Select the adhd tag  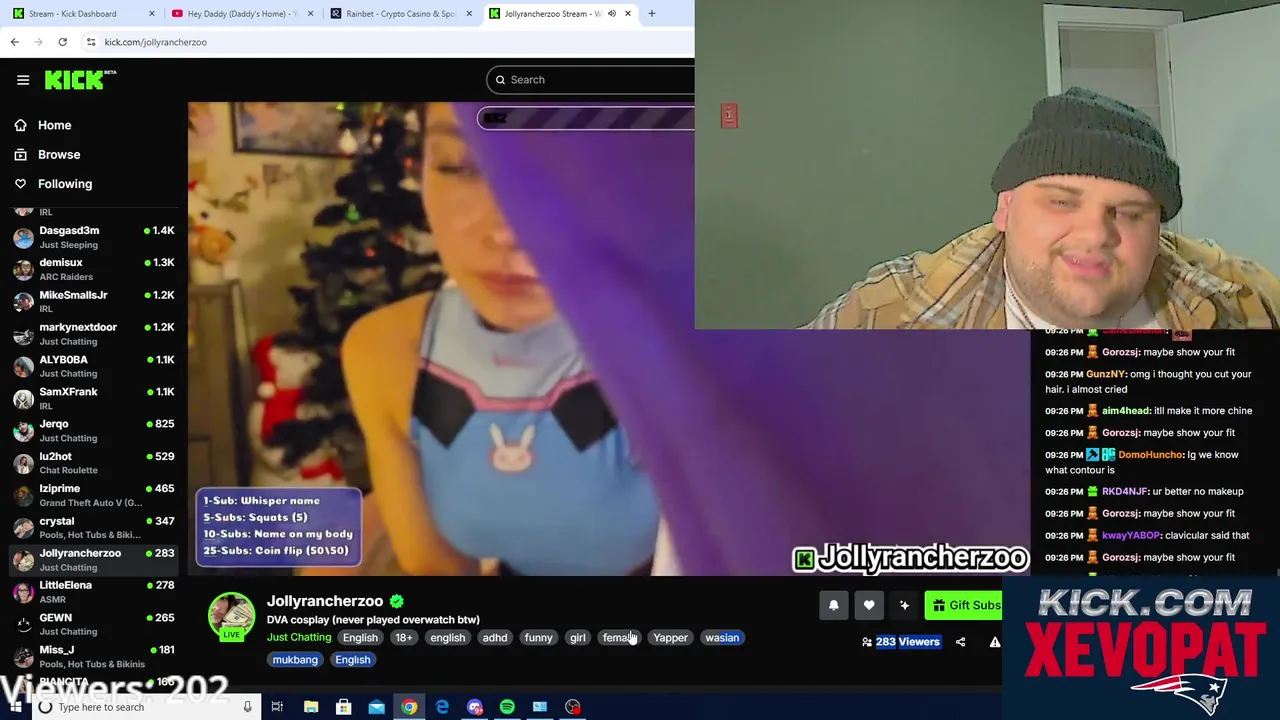(495, 638)
